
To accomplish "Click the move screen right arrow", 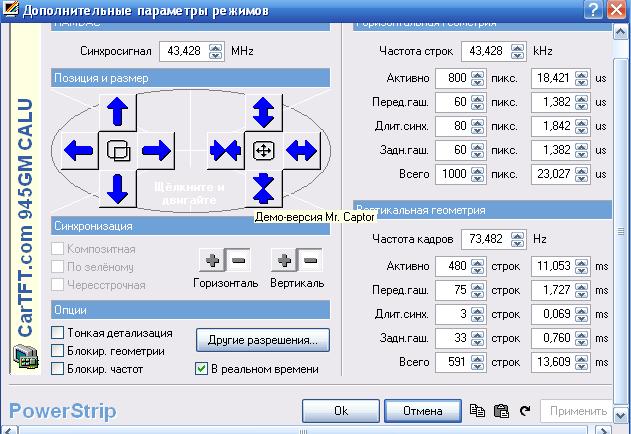I will click(x=156, y=151).
